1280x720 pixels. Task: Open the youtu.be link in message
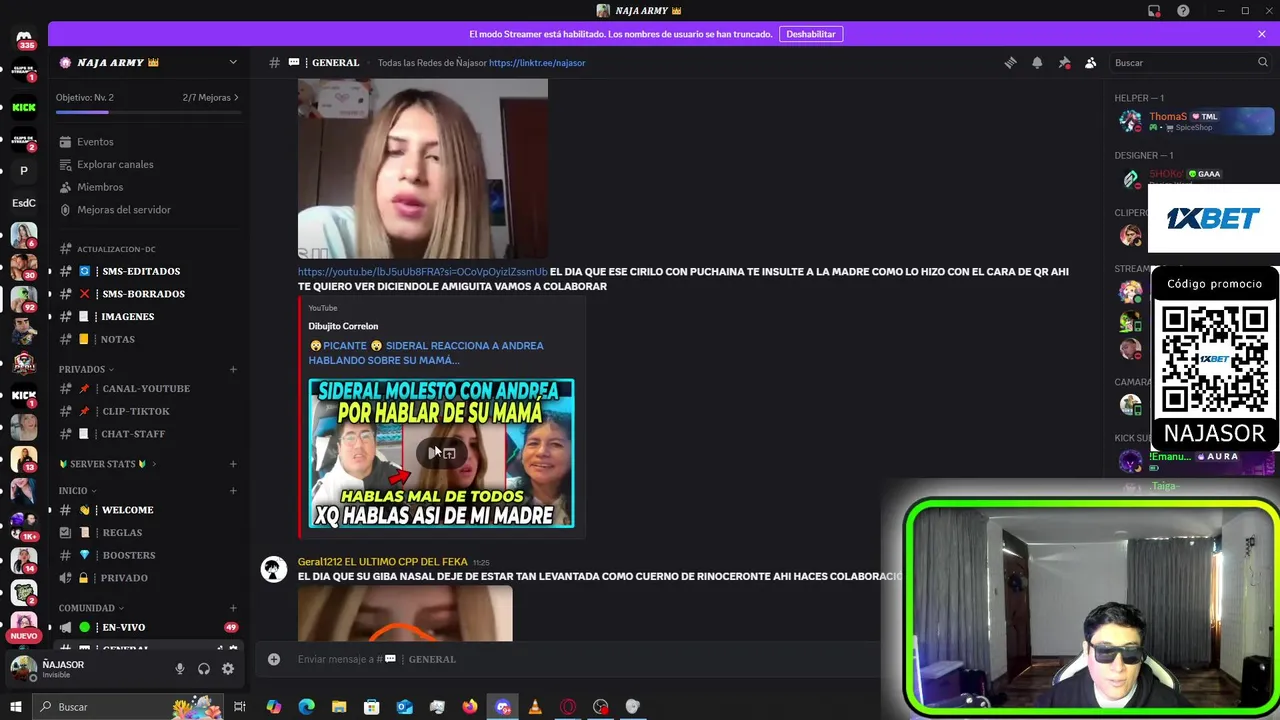pyautogui.click(x=422, y=272)
